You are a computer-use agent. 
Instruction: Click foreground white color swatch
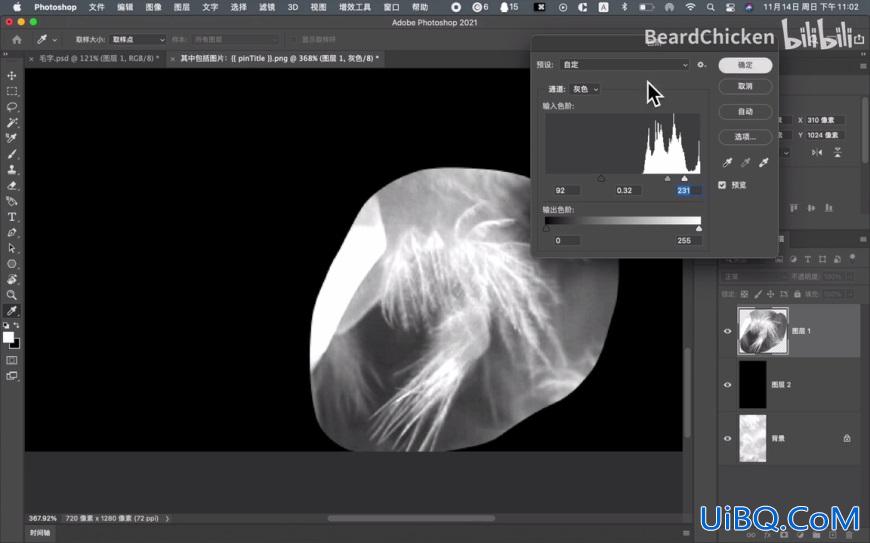coord(8,337)
